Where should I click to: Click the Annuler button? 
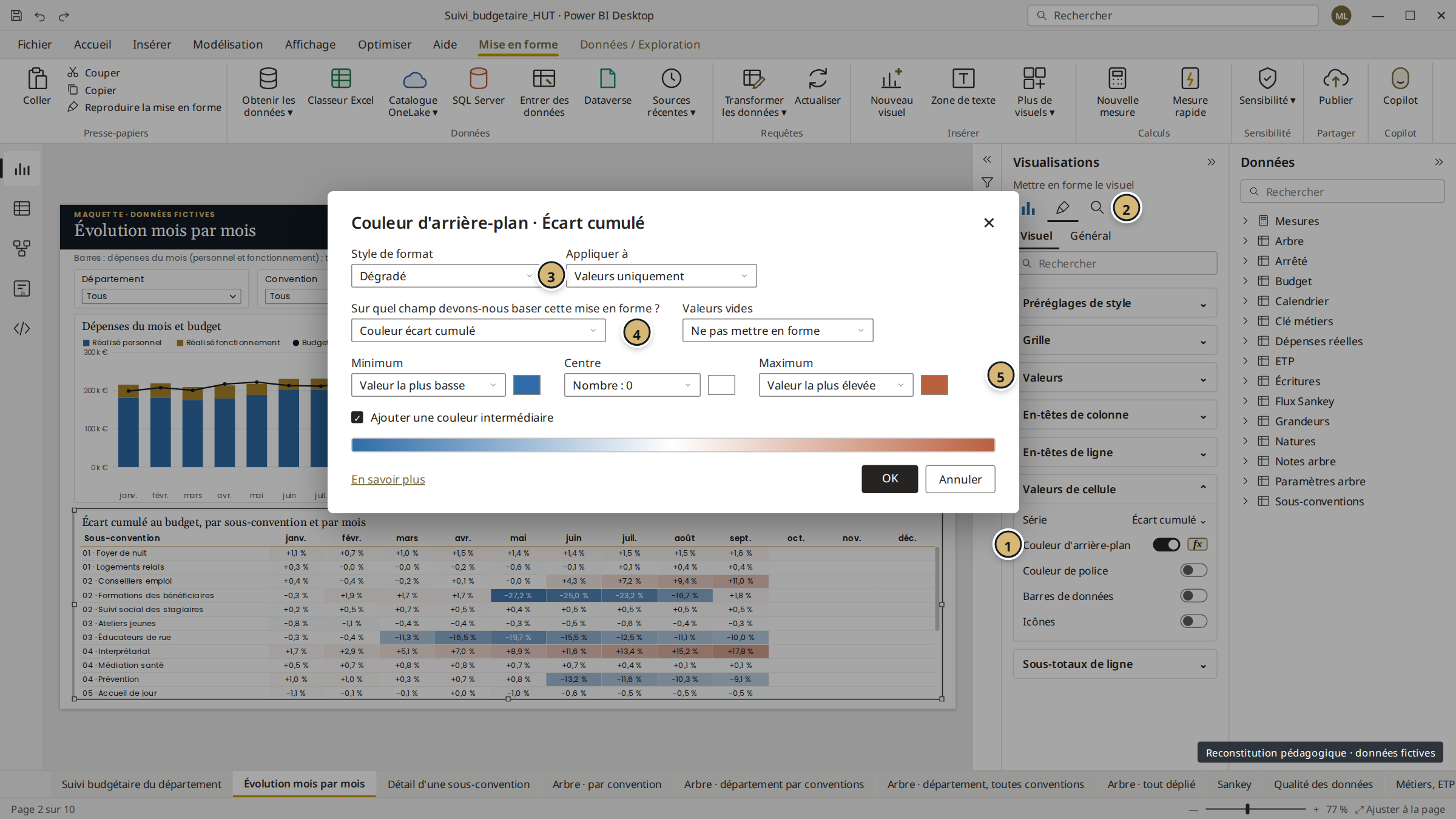(x=960, y=479)
